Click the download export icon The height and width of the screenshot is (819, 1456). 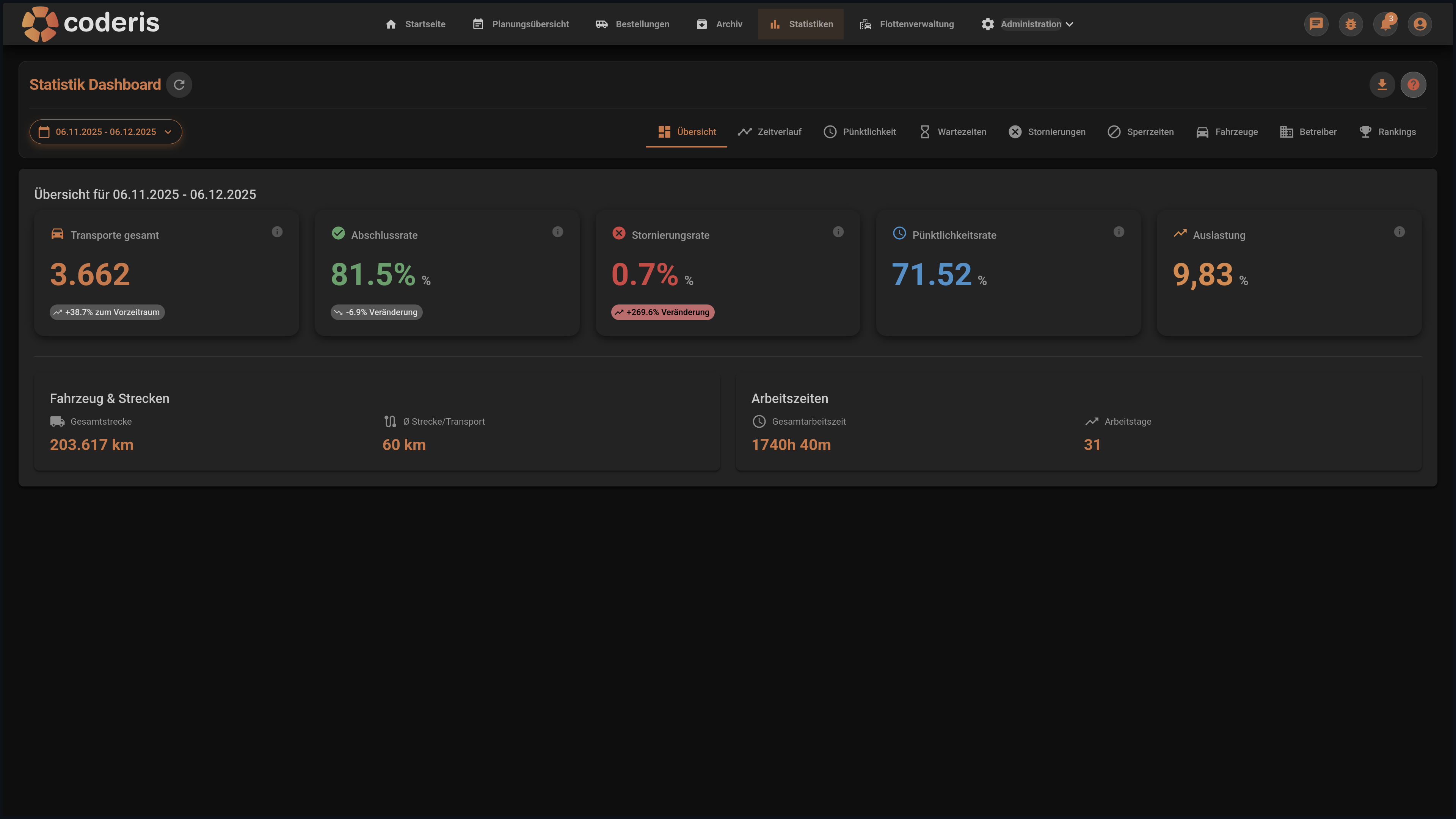[x=1382, y=85]
